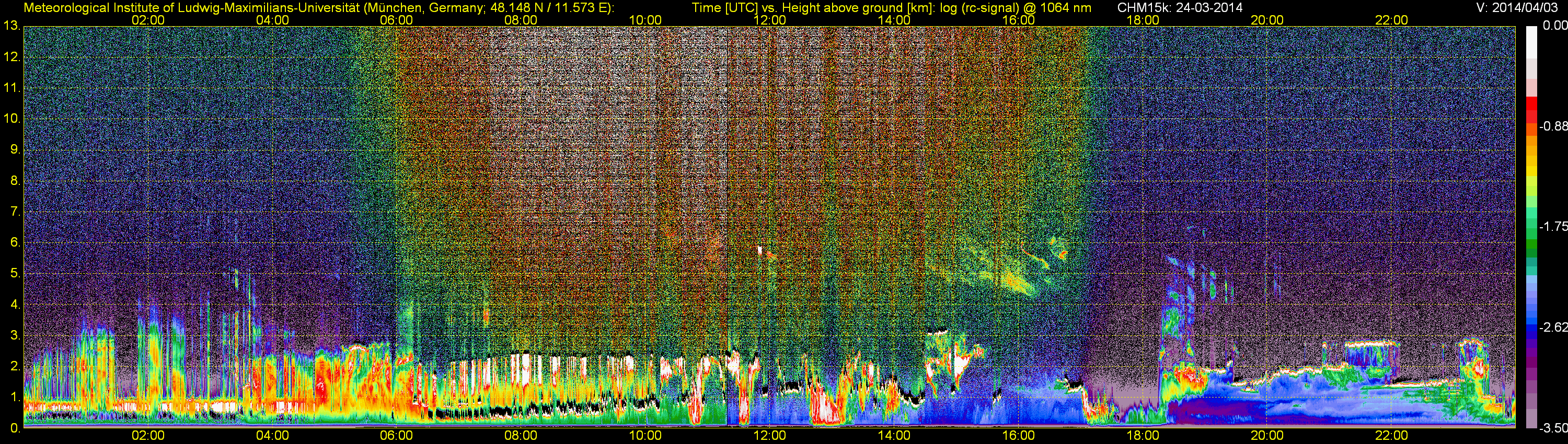Click the Meteorological Institute title text
Screen dimensions: 1568x444
[x=318, y=8]
